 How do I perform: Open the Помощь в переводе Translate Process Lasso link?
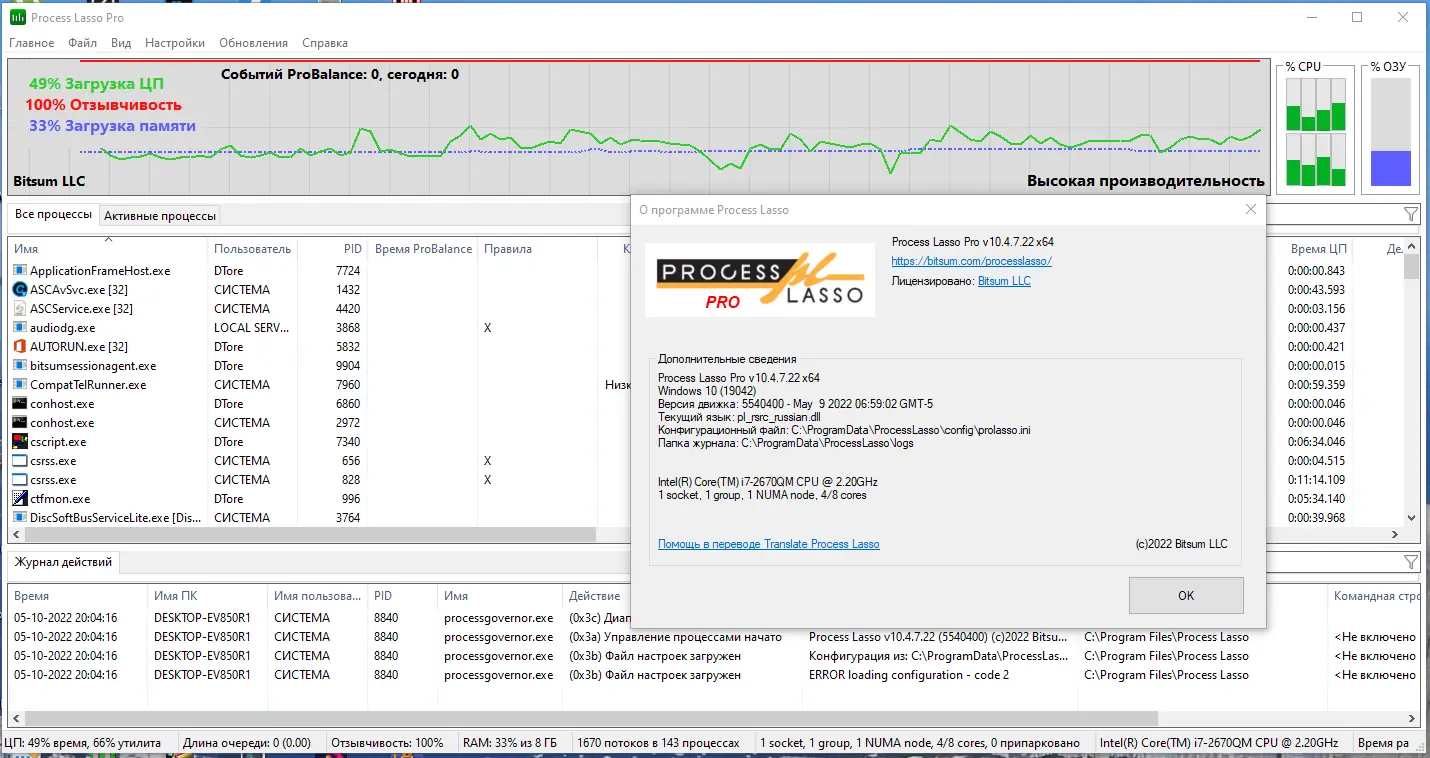[x=769, y=544]
